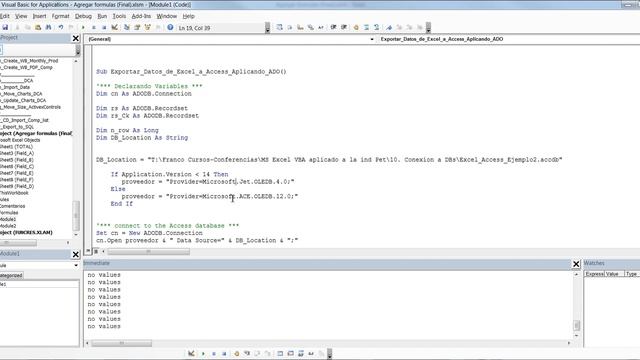Select Sheet1 (TOTAL) in the project tree
Viewport: 640px width, 360px height.
click(16, 147)
